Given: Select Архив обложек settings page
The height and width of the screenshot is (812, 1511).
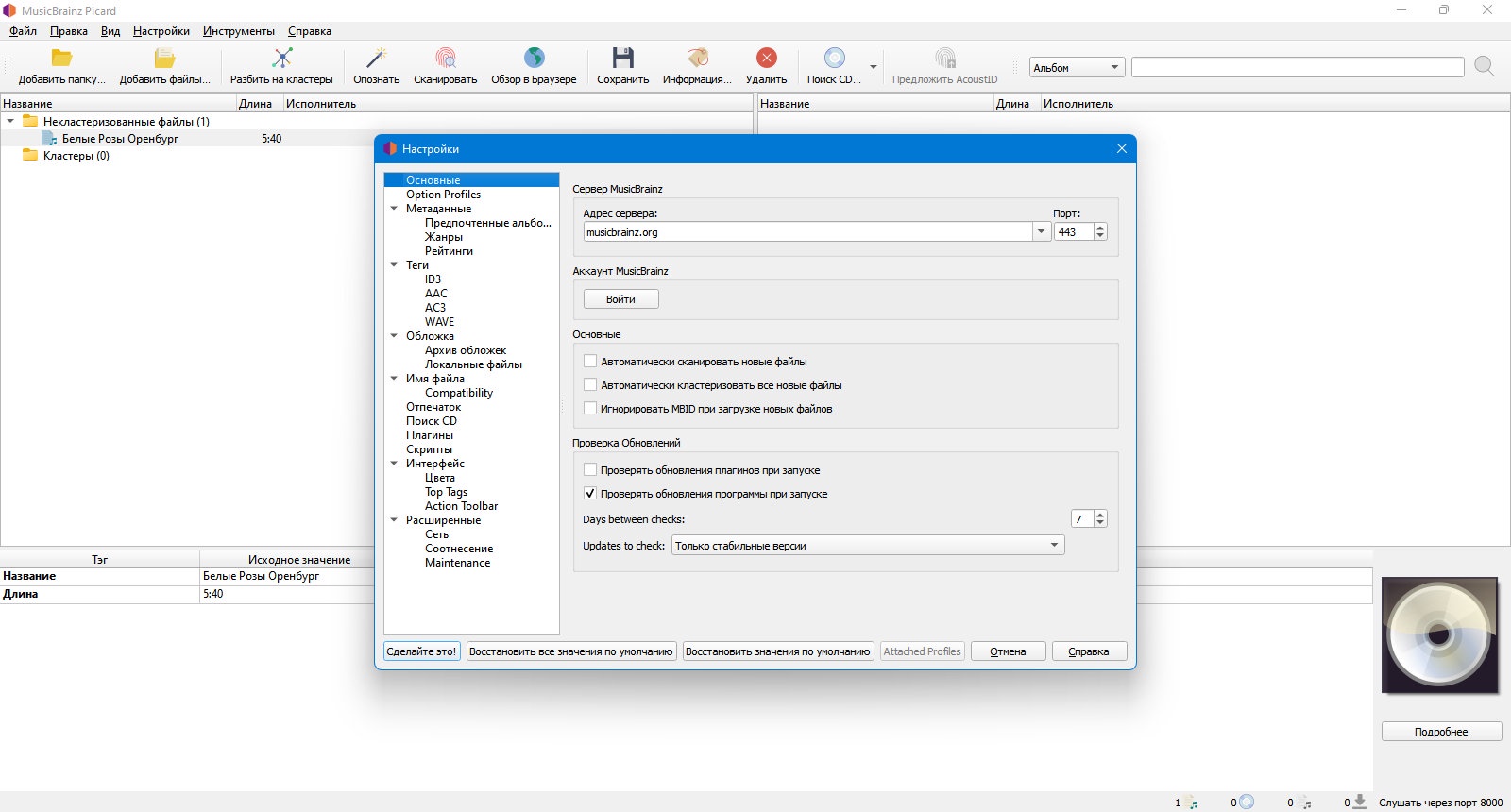Looking at the screenshot, I should [x=465, y=350].
